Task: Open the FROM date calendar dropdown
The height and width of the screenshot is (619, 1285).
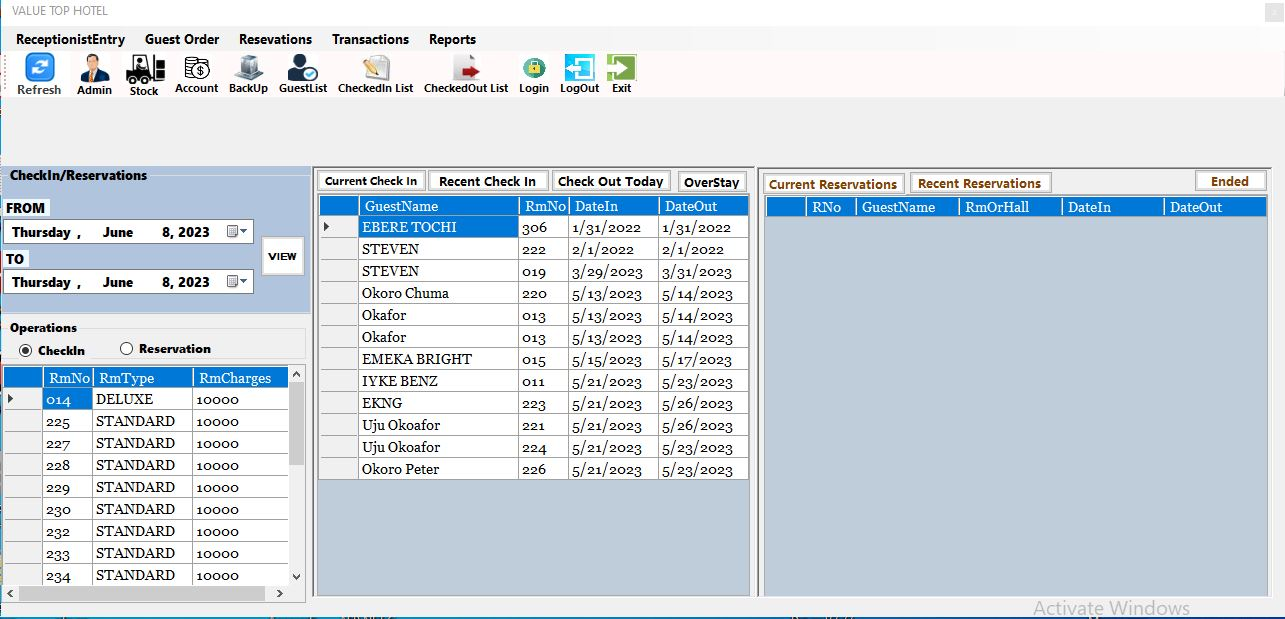Action: coord(237,232)
